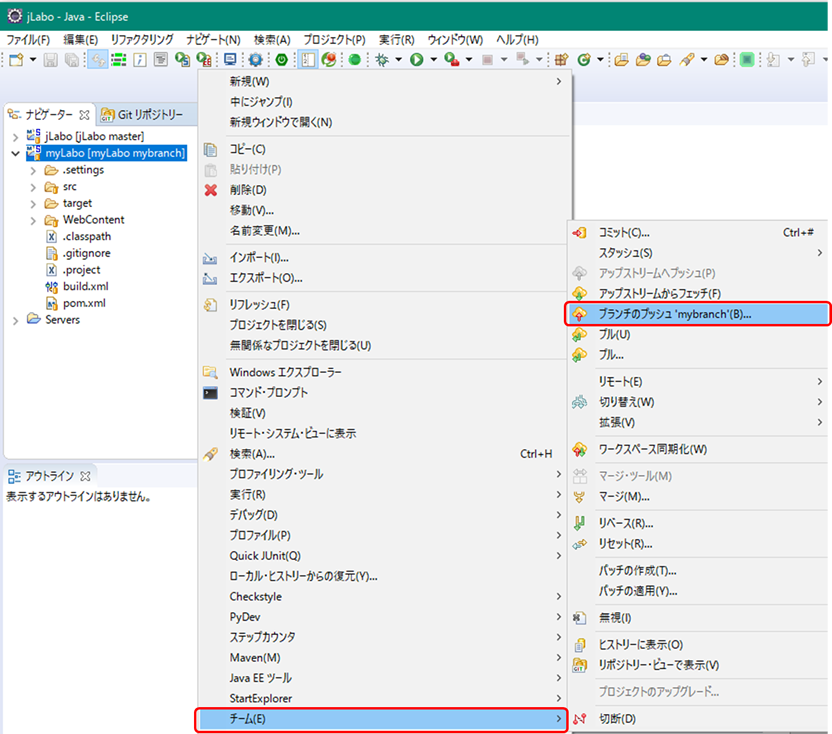Close the アウトライン view tab
The image size is (832, 734).
point(85,476)
